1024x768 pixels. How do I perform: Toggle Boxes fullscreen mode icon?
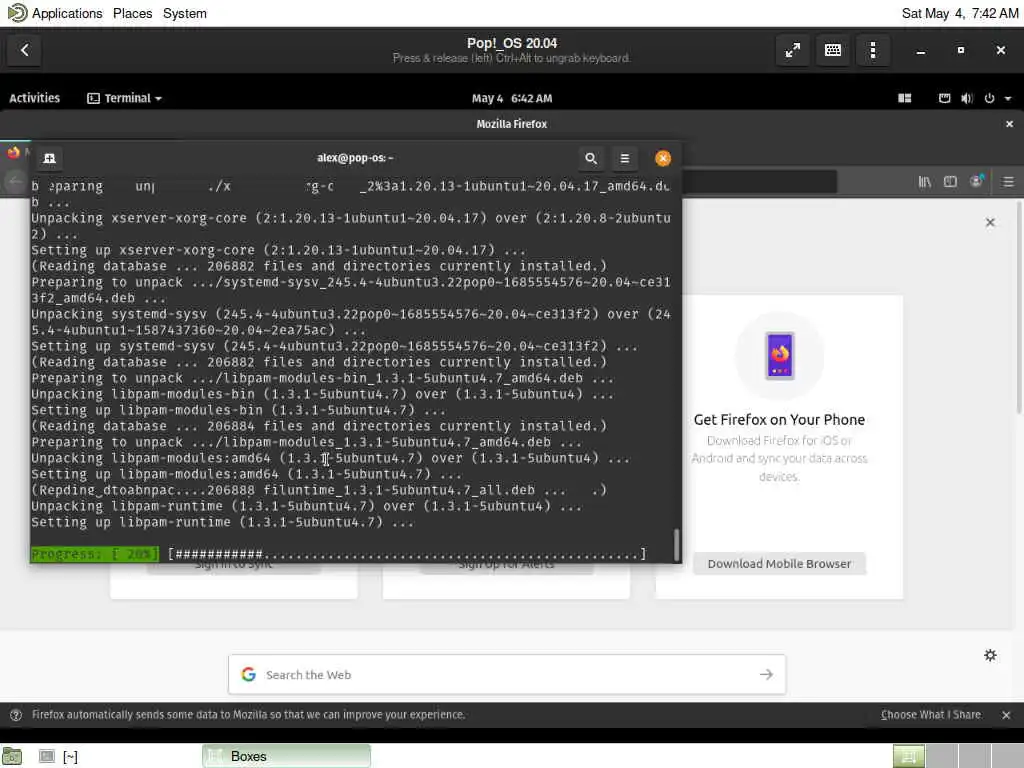coord(793,50)
